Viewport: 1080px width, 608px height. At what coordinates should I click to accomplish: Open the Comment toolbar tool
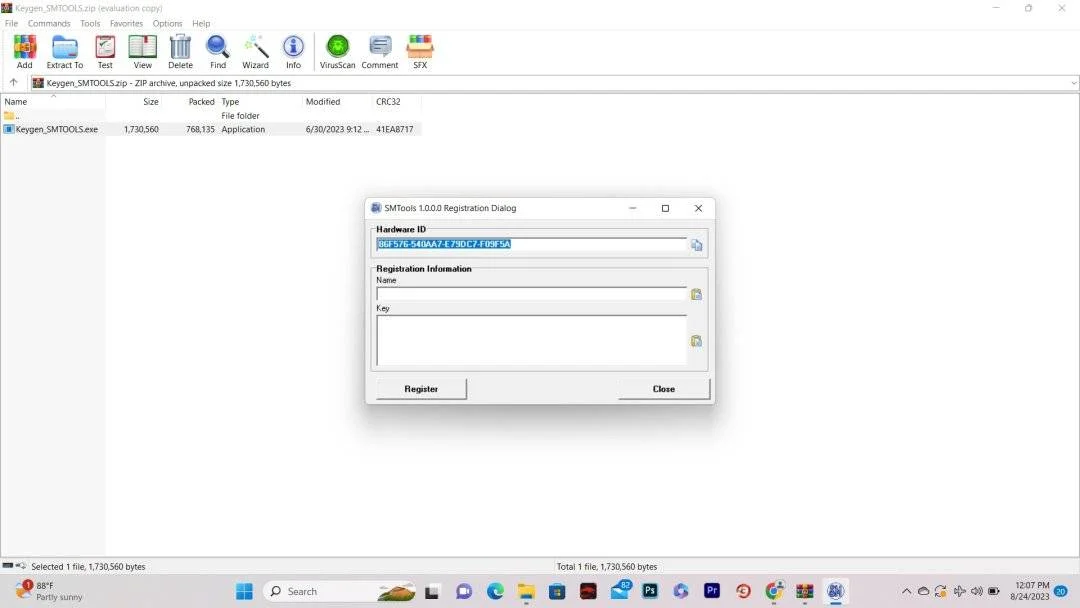tap(380, 52)
